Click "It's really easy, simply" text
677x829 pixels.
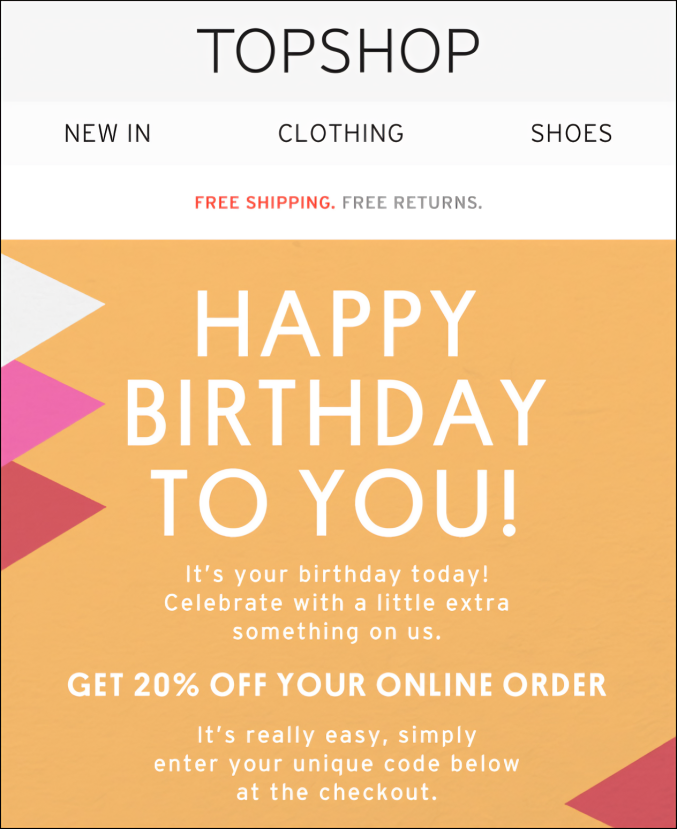pos(338,735)
